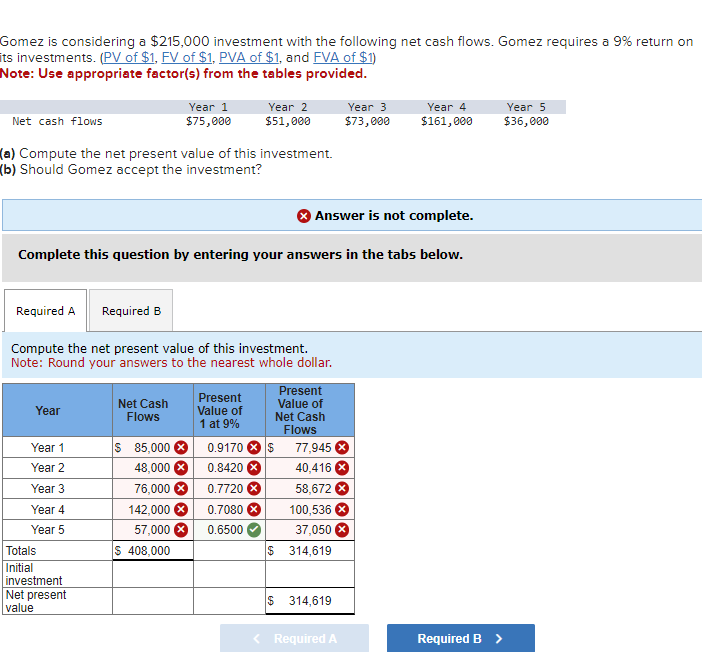Click red X icon next to 0.8420

click(254, 468)
